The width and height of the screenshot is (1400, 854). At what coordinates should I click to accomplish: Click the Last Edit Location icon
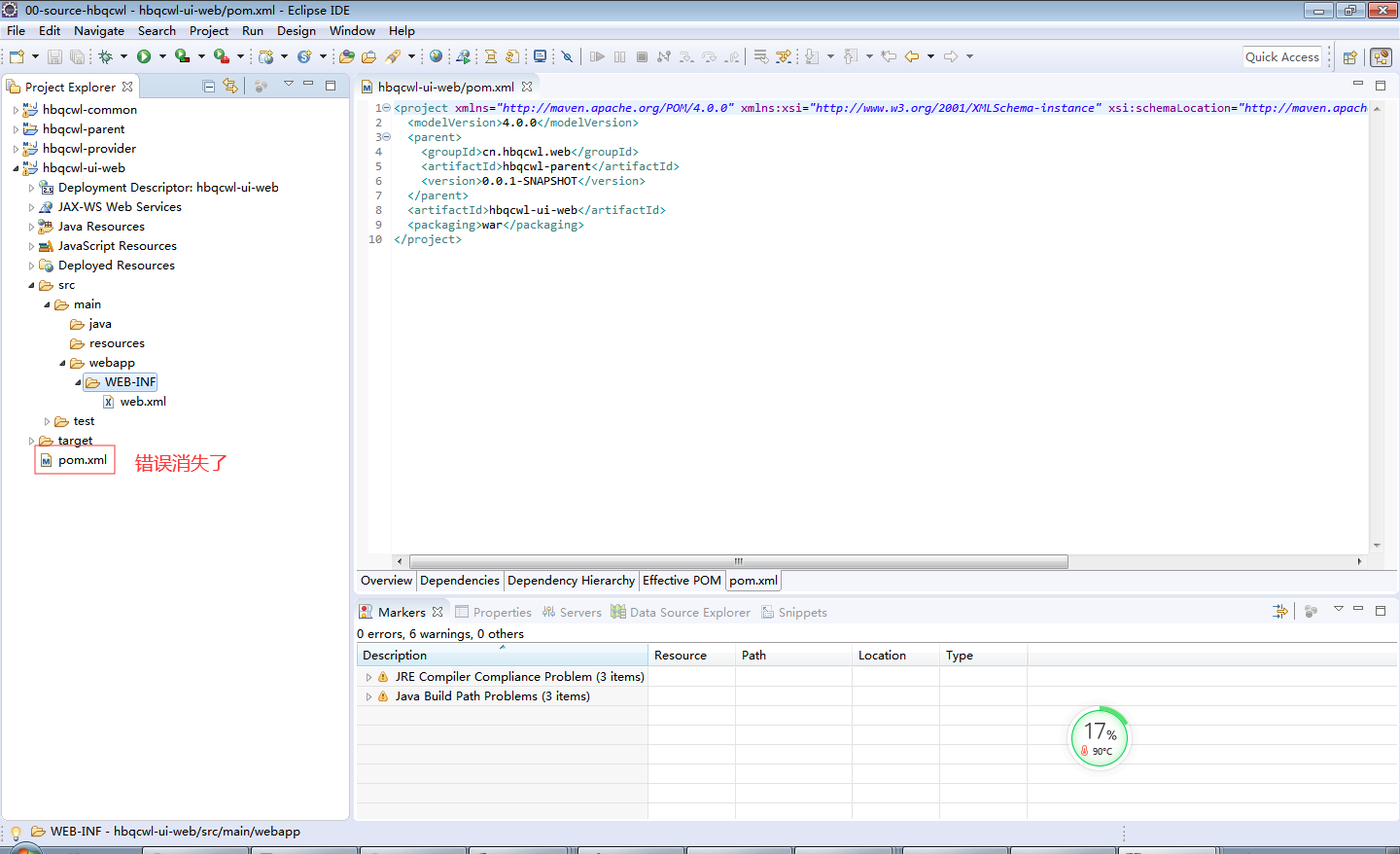click(x=889, y=56)
